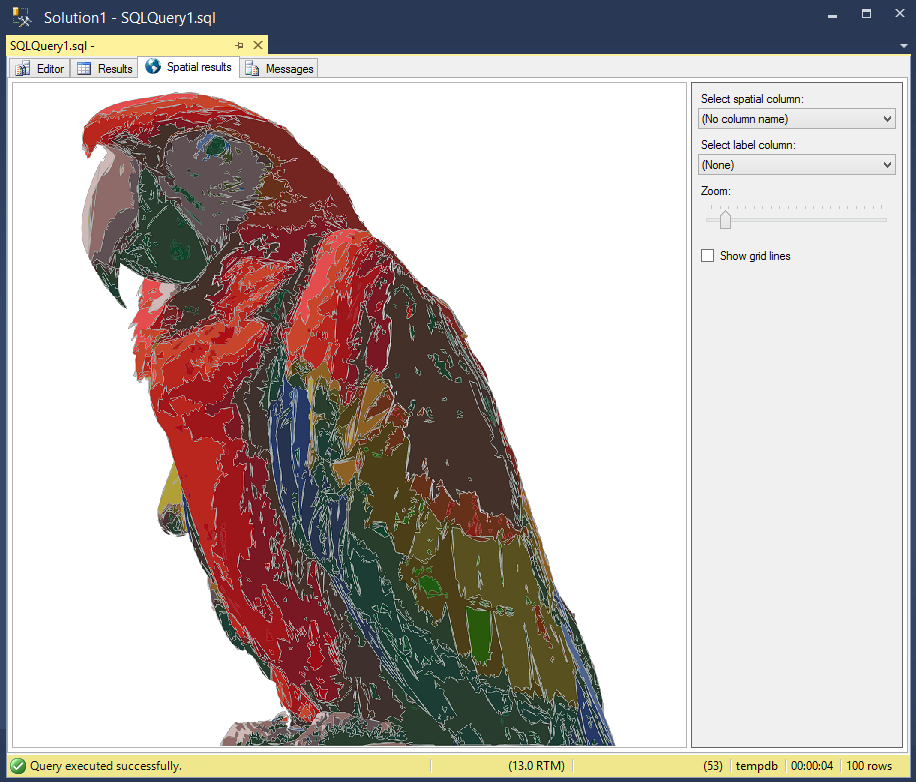Open the Select spatial column dropdown
Viewport: 916px width, 782px height.
886,118
